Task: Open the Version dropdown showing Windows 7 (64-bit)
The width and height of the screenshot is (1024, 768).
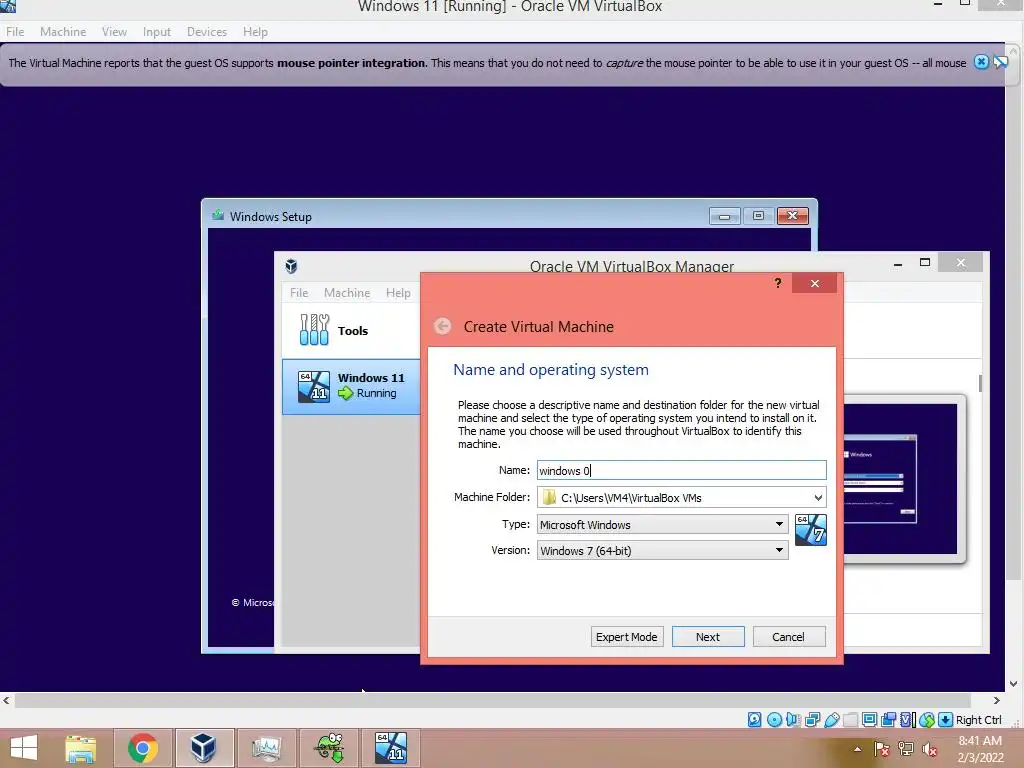Action: point(662,551)
